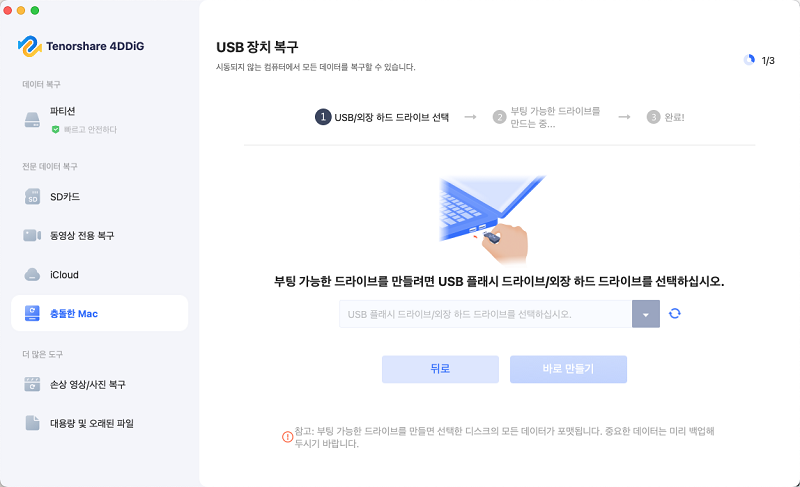Click the 바로 만들기 button

pos(568,369)
